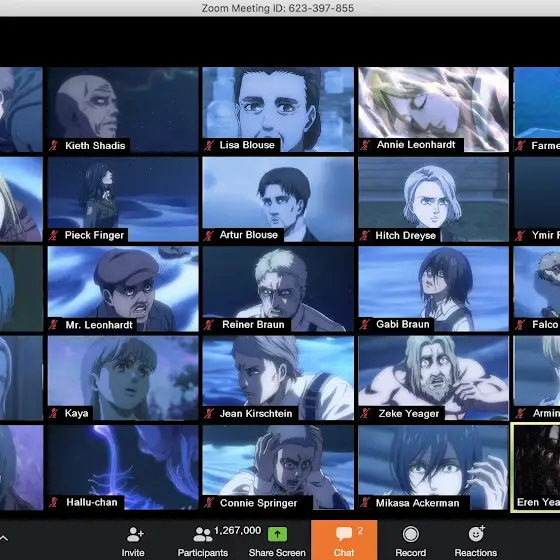Select the Lisa Blouse video tile
This screenshot has height=560, width=560.
(278, 110)
